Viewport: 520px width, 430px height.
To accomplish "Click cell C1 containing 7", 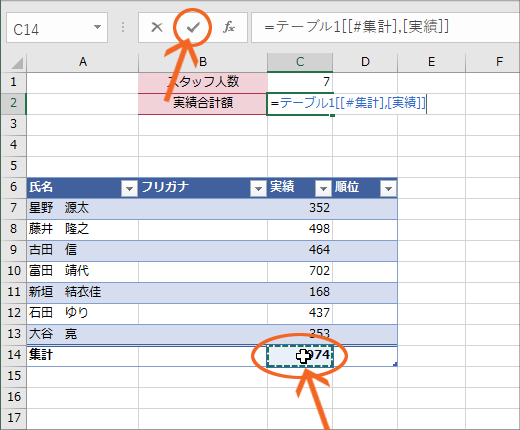I will coord(300,82).
